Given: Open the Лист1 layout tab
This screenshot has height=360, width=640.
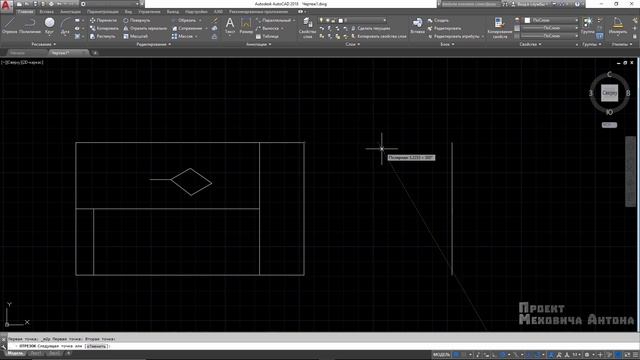Looking at the screenshot, I should [36, 354].
